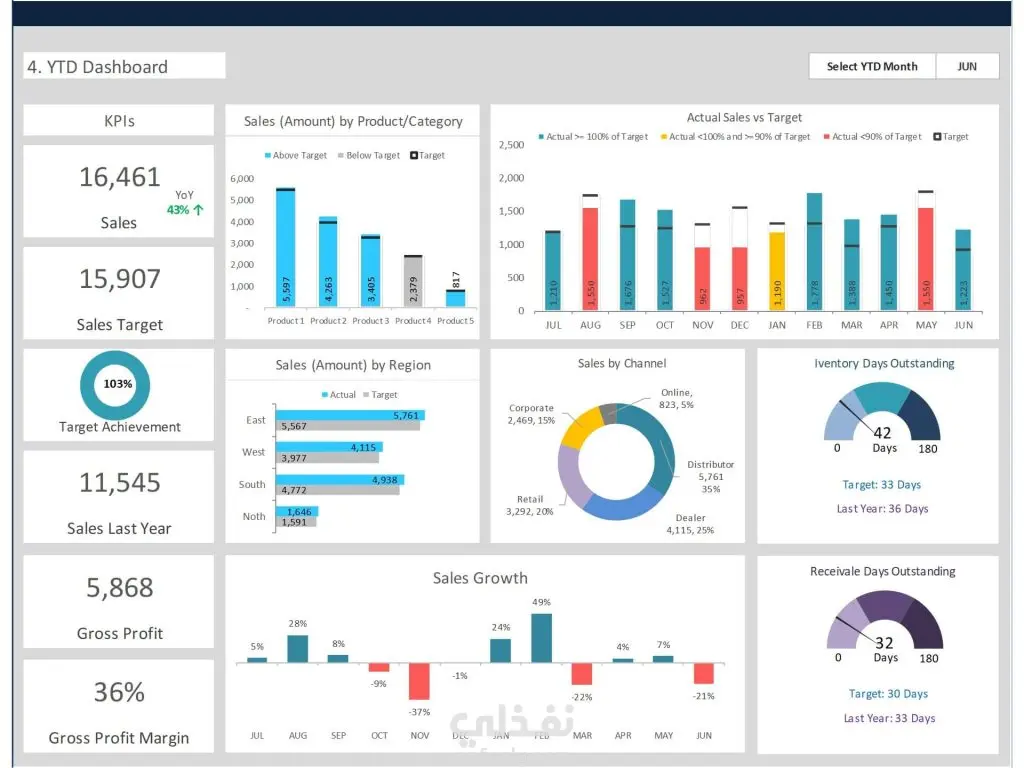1024x768 pixels.
Task: Select the red AUG bar 1,550
Action: coord(590,259)
